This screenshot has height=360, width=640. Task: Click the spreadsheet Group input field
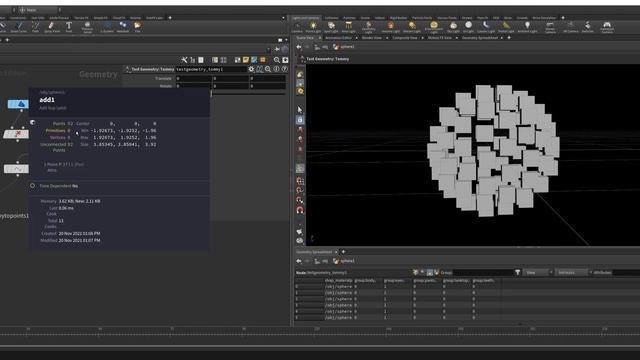coord(483,272)
